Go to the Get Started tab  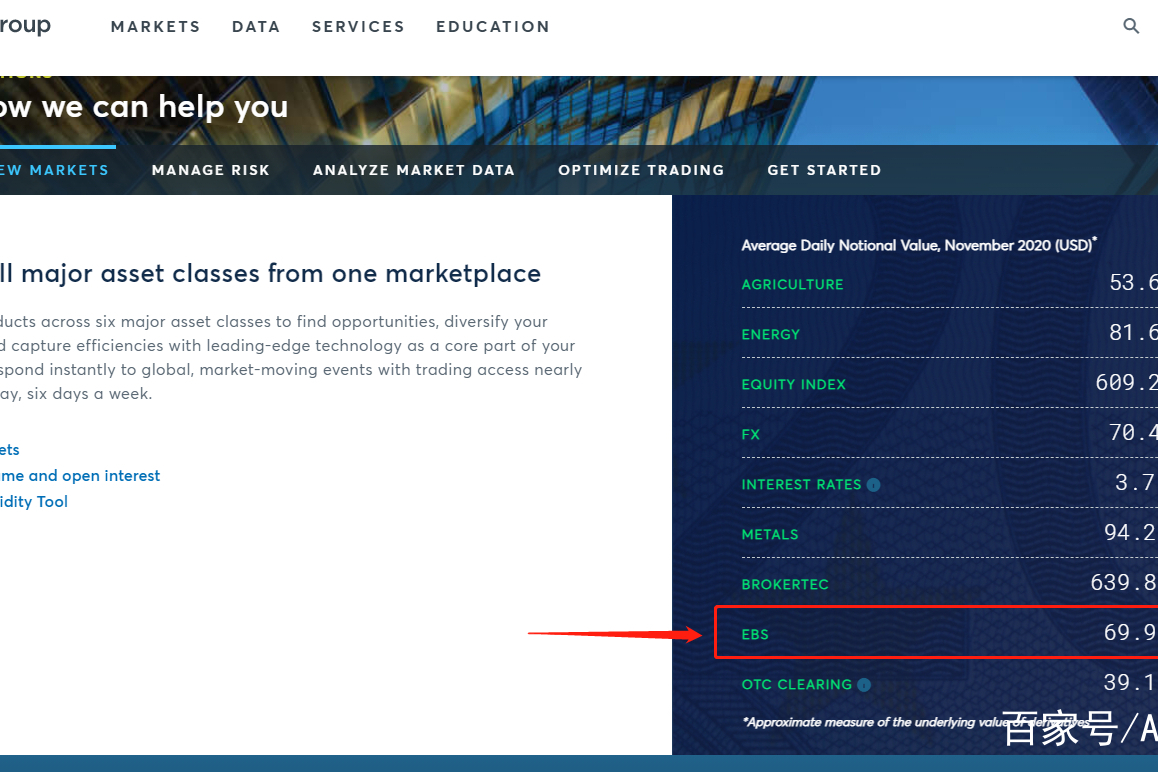[824, 170]
